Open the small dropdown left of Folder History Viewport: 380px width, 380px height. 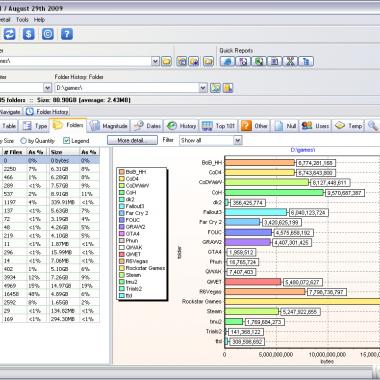pos(47,88)
